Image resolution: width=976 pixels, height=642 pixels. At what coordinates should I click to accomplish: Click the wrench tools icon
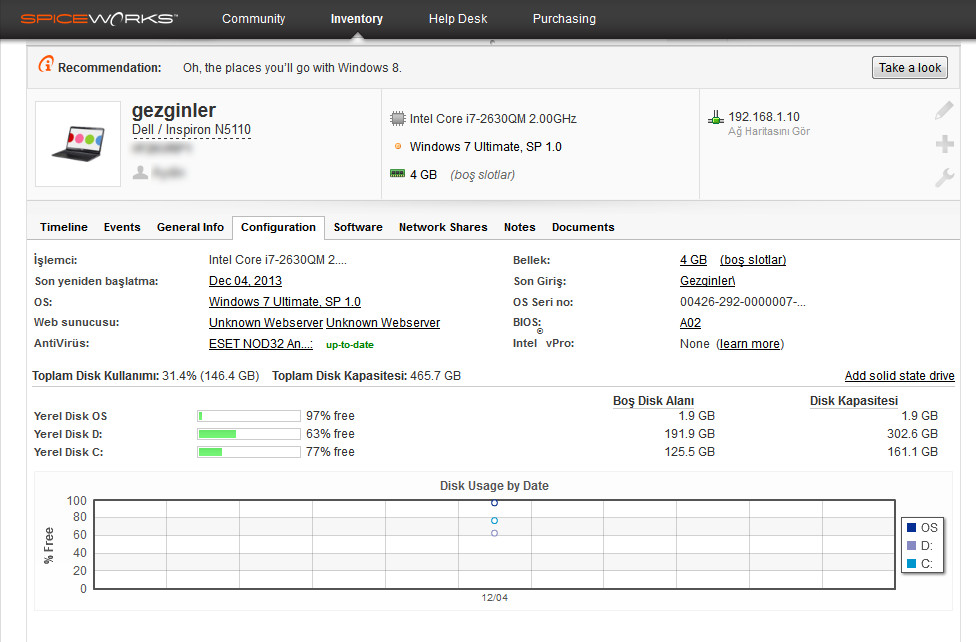pyautogui.click(x=944, y=178)
